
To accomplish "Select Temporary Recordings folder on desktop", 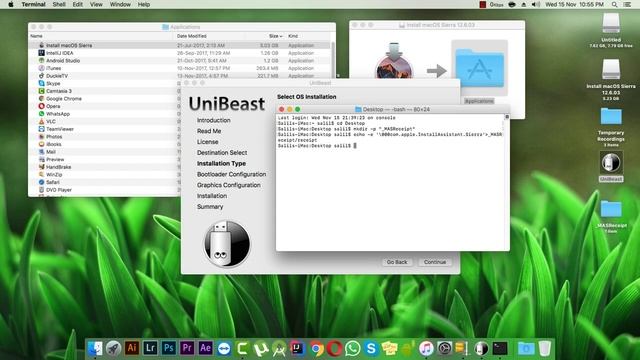I will 611,116.
